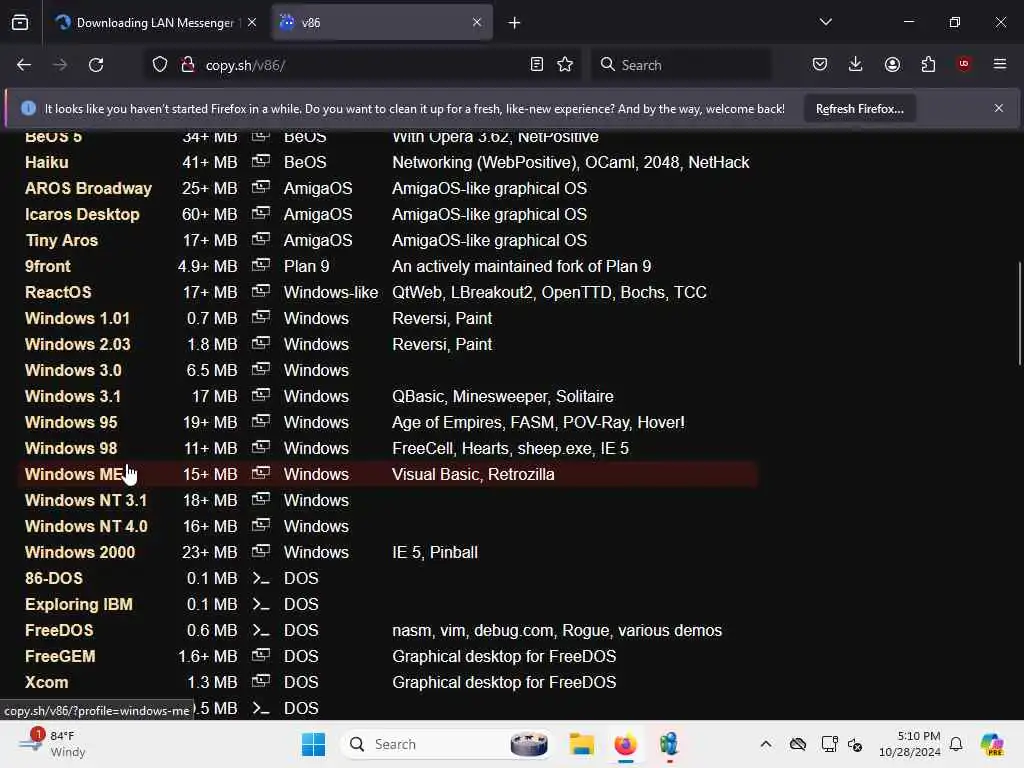This screenshot has width=1024, height=768.
Task: Open uBlock Origin extension icon
Action: [x=963, y=64]
